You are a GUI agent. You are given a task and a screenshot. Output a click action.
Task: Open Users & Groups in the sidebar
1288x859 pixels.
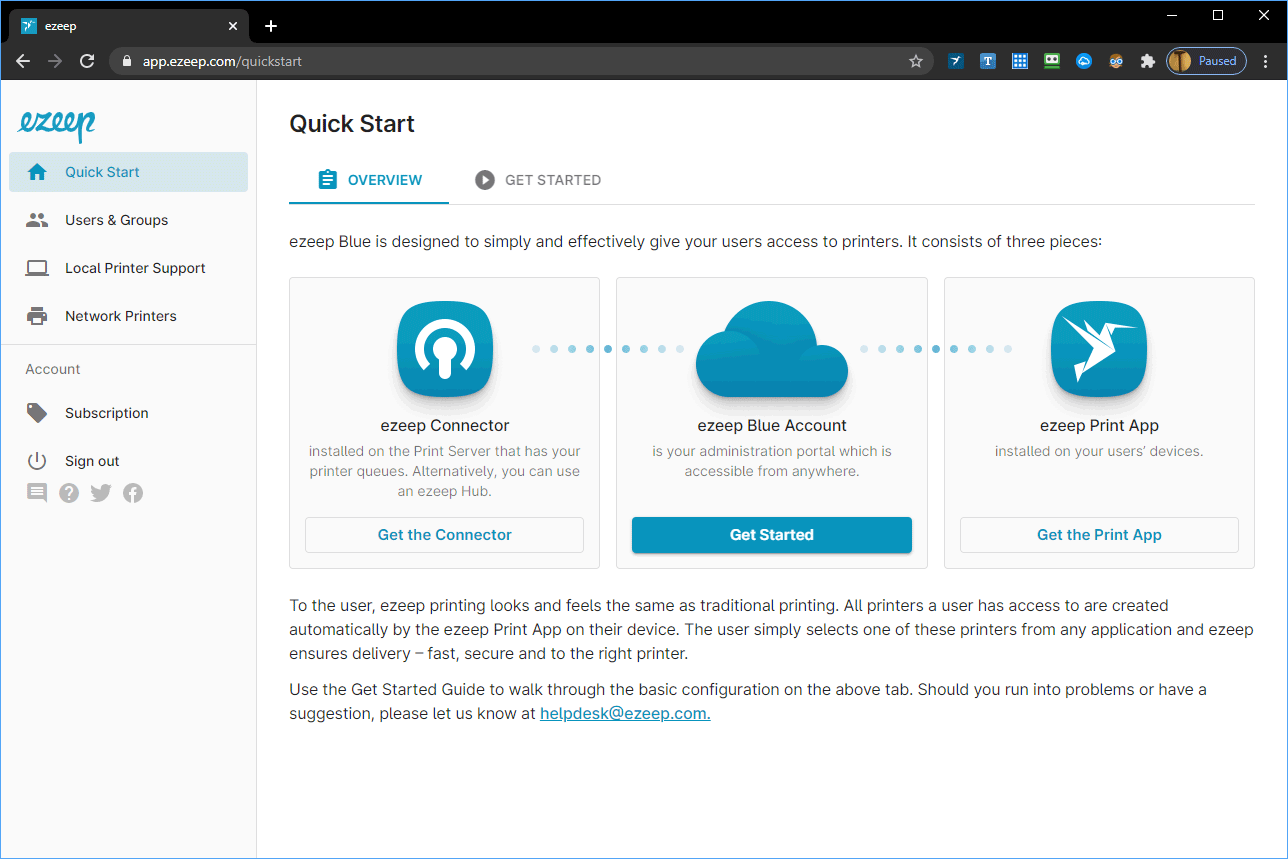(128, 220)
